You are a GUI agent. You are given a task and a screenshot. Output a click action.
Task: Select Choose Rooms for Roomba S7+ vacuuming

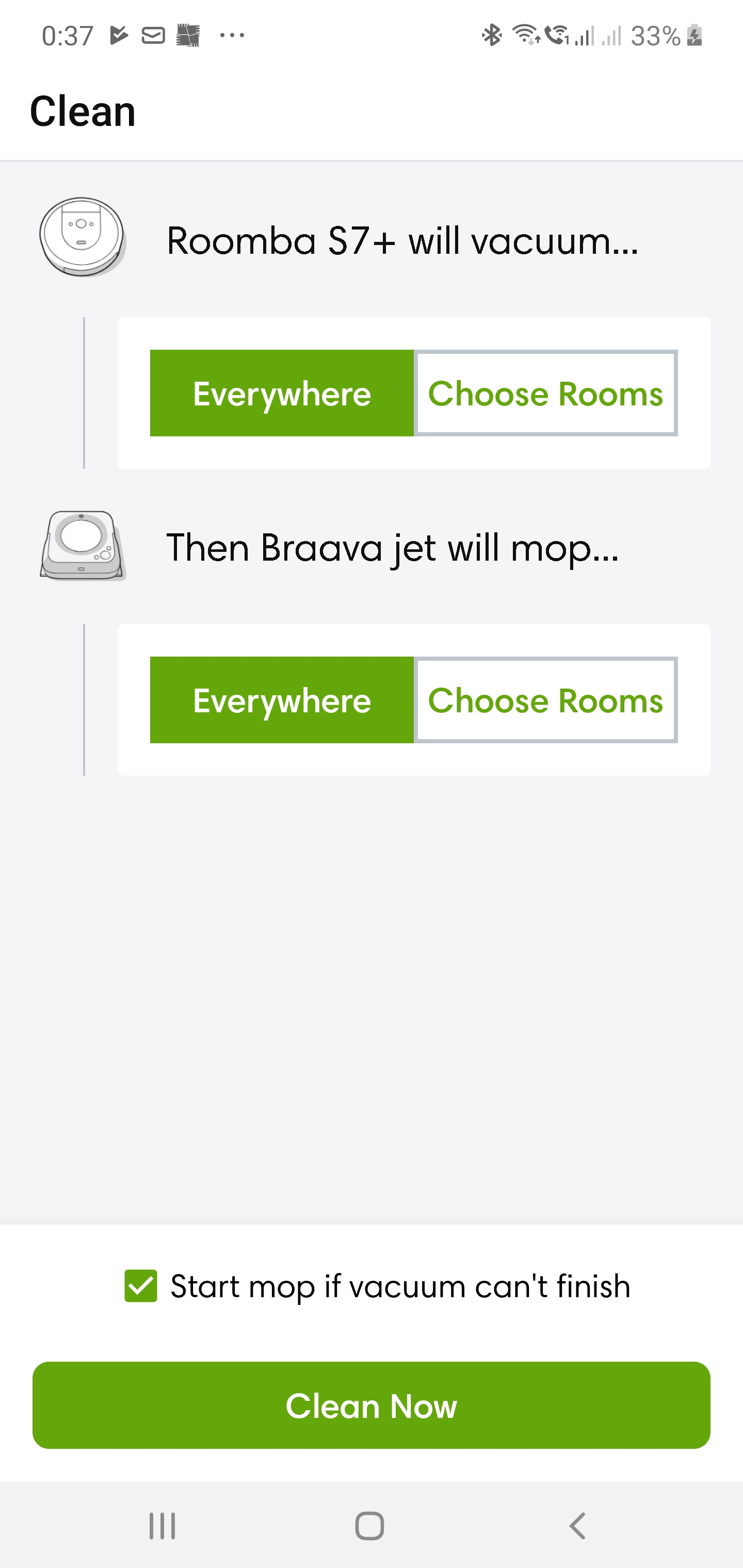pyautogui.click(x=546, y=393)
